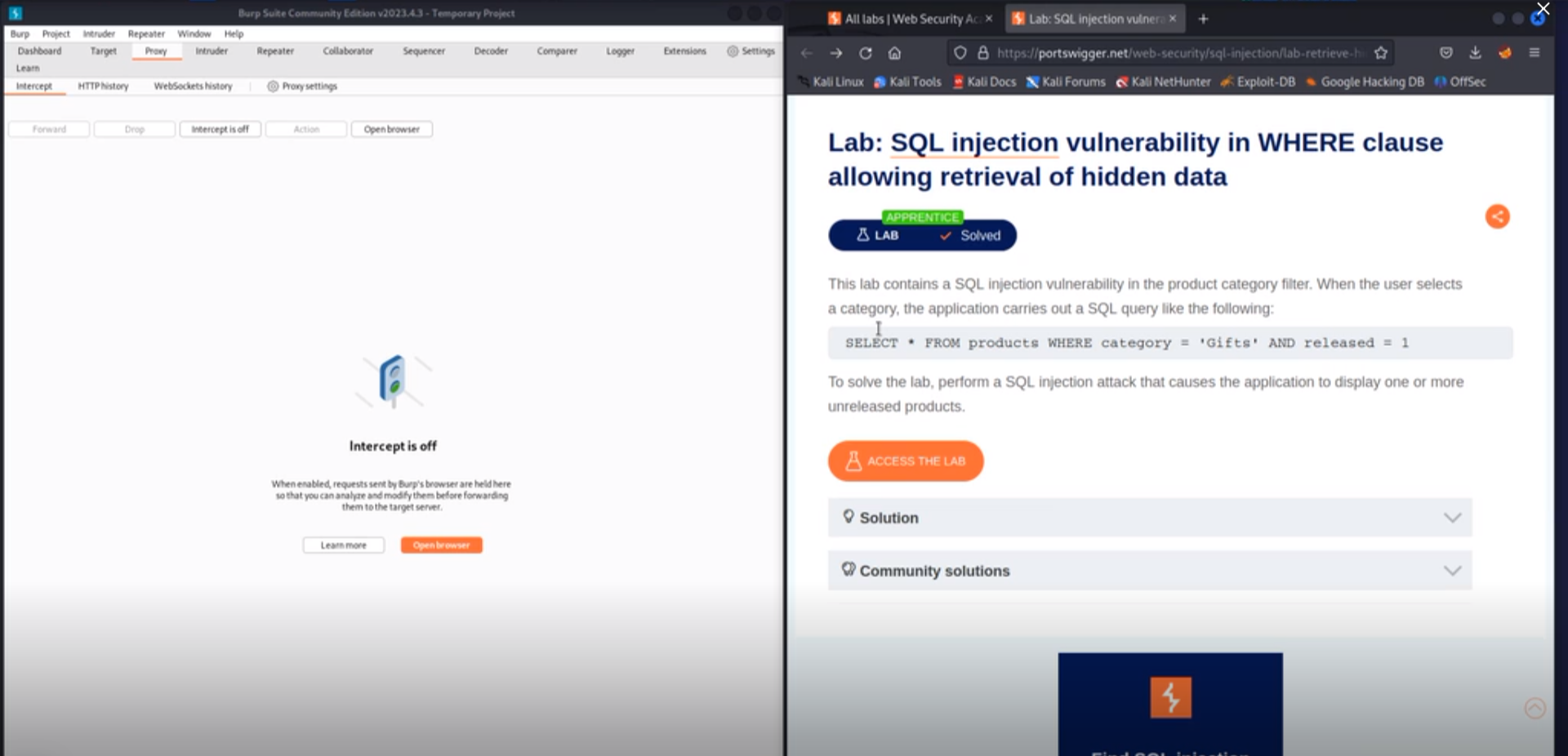The image size is (1568, 756).
Task: Close the All labs browser tab
Action: point(989,18)
